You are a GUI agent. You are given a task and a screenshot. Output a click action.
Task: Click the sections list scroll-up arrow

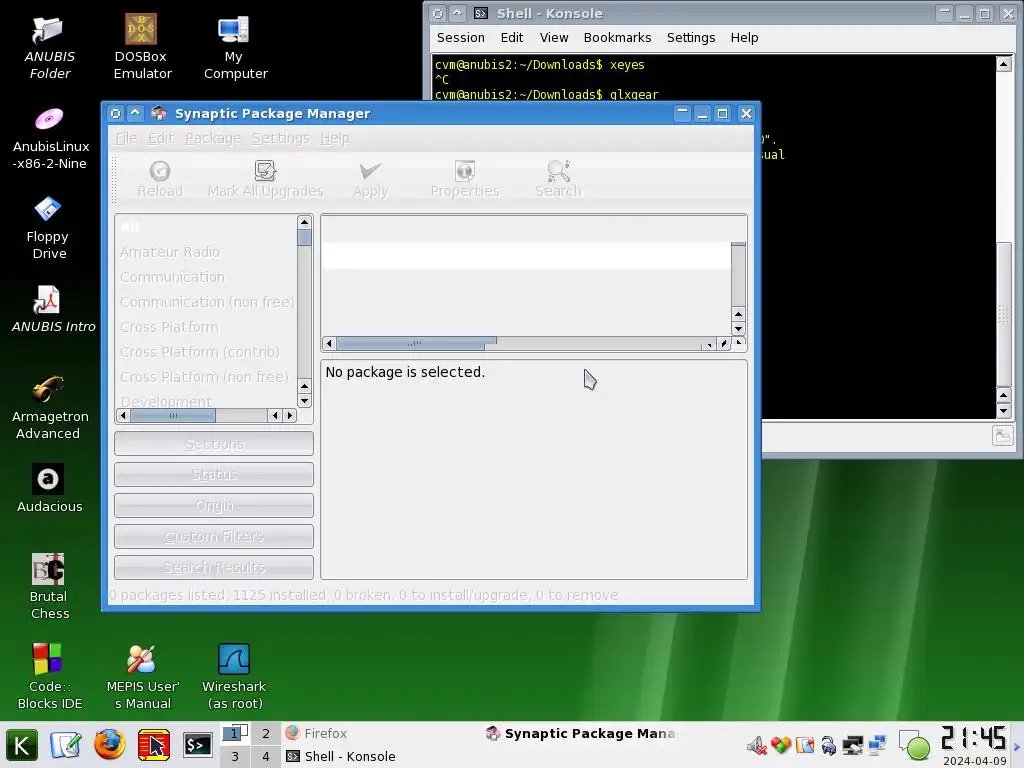click(x=304, y=222)
